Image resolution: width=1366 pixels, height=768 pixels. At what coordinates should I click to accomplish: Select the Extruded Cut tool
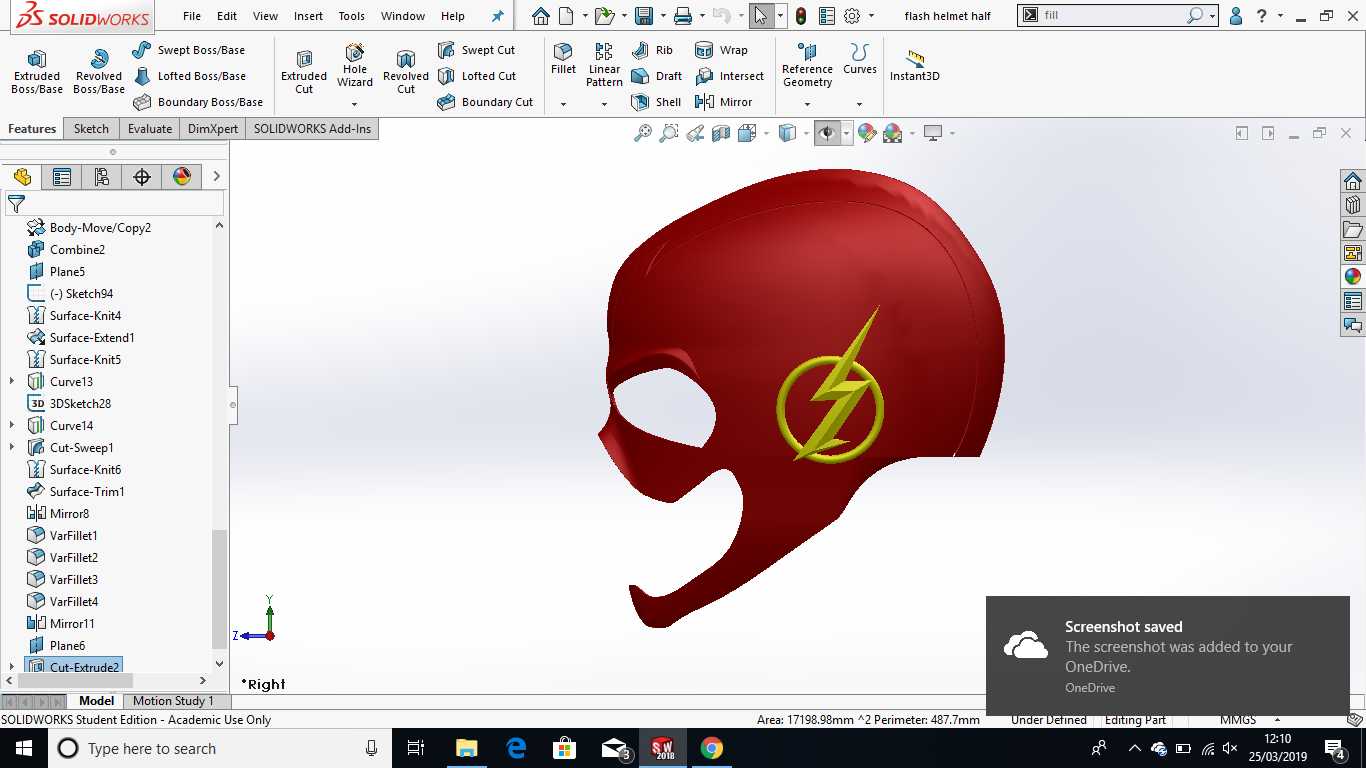[x=304, y=72]
